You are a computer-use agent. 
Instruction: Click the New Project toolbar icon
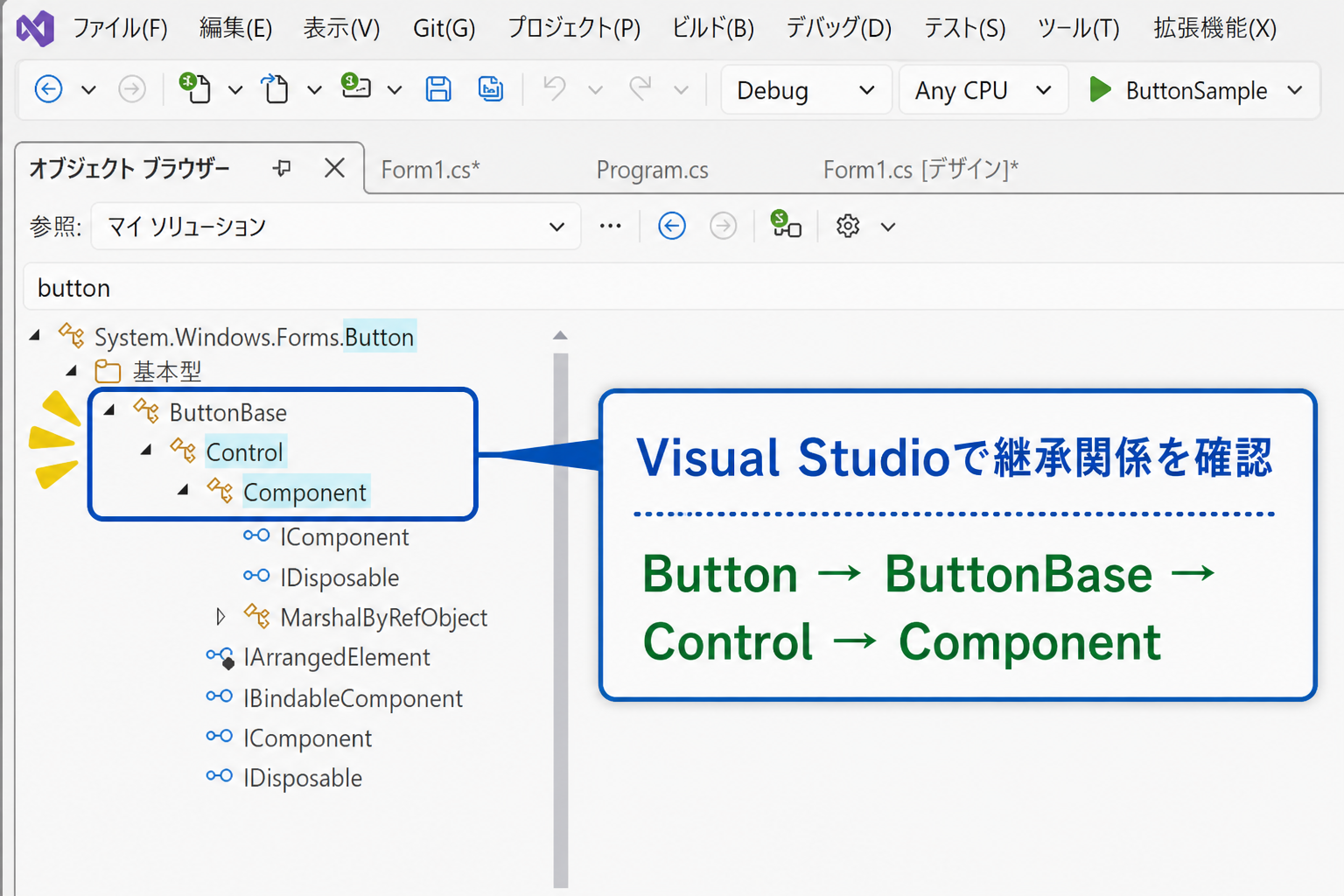click(x=195, y=88)
